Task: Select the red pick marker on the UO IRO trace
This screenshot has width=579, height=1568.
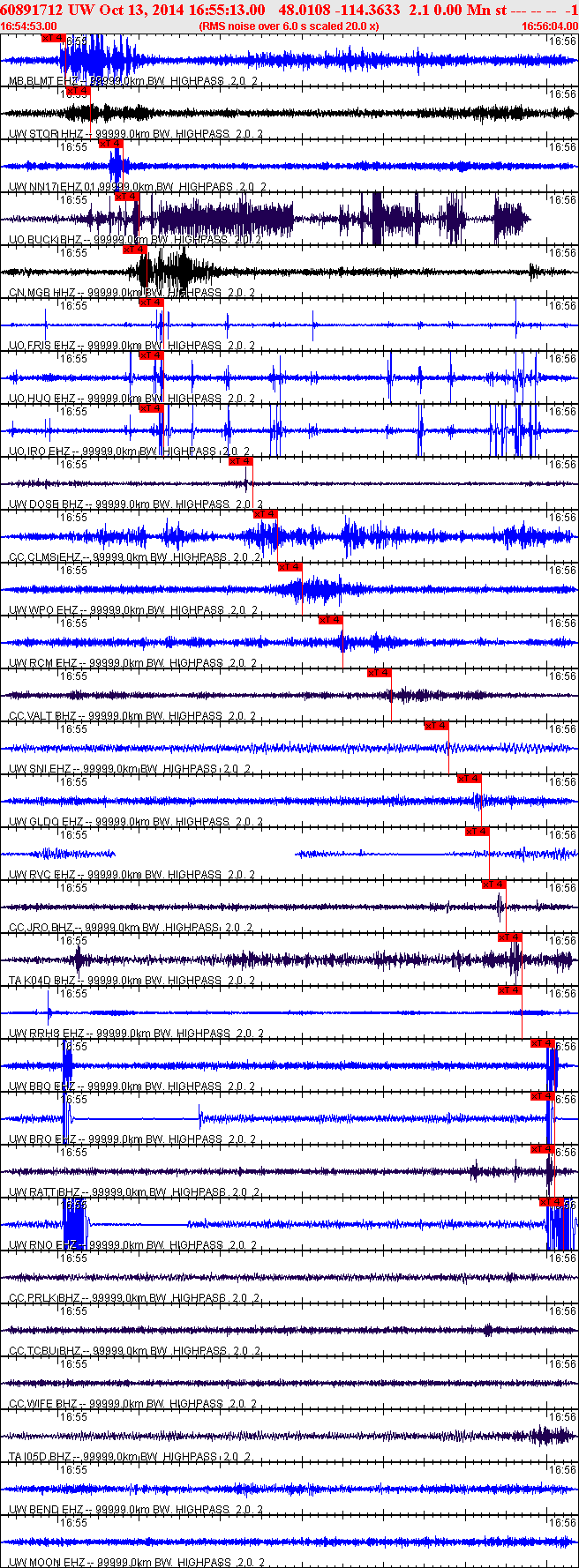Action: point(152,408)
